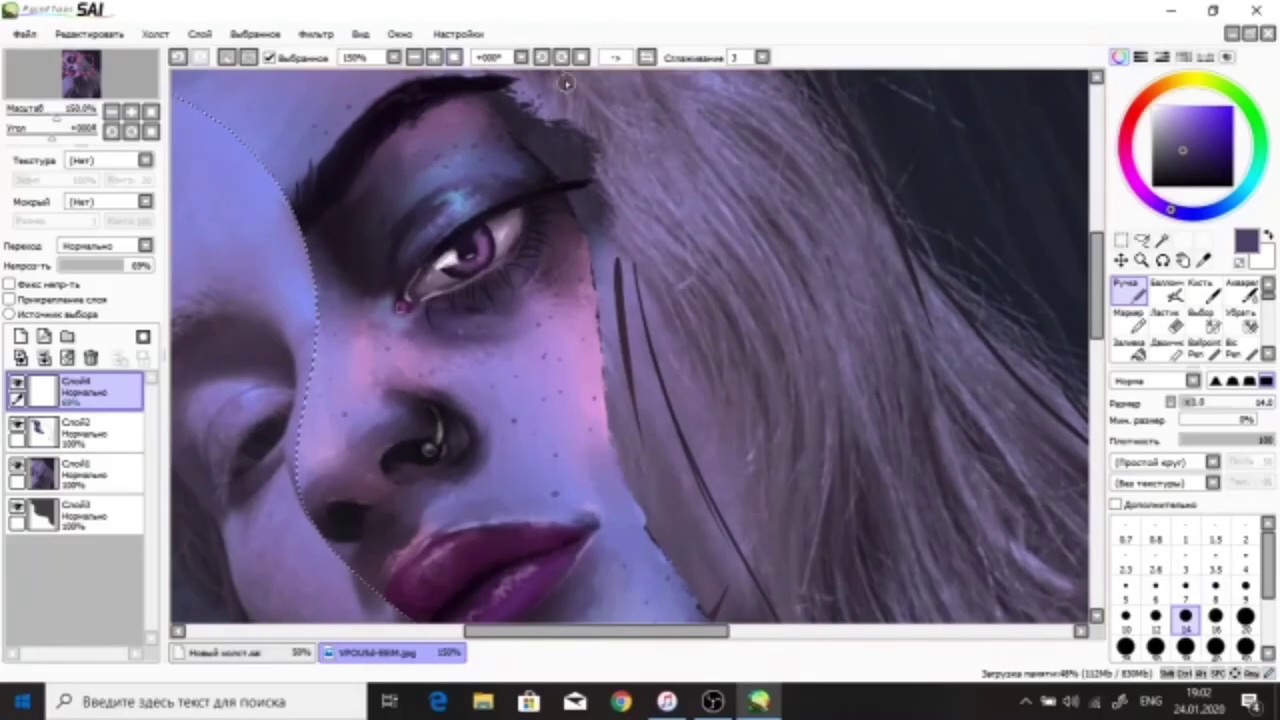Toggle the Фикс непр-ть checkbox
This screenshot has height=720, width=1280.
(10, 284)
